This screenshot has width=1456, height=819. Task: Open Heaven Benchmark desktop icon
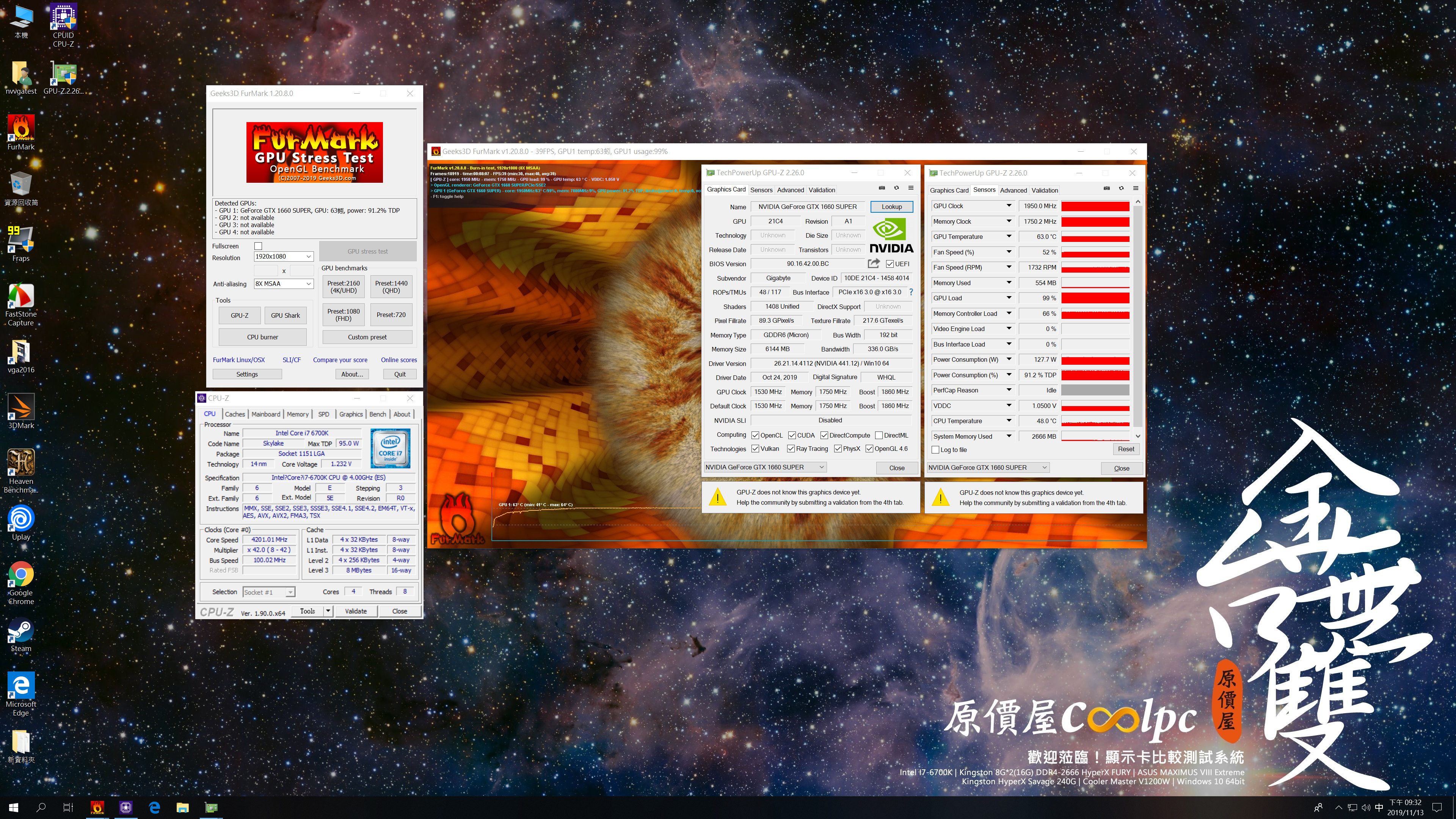click(x=21, y=471)
